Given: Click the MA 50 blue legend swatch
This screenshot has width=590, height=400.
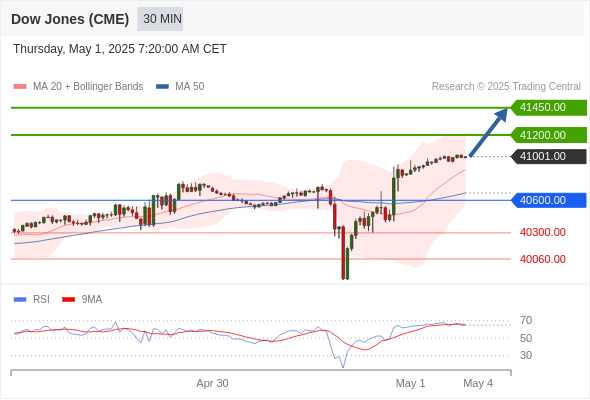Looking at the screenshot, I should tap(162, 87).
